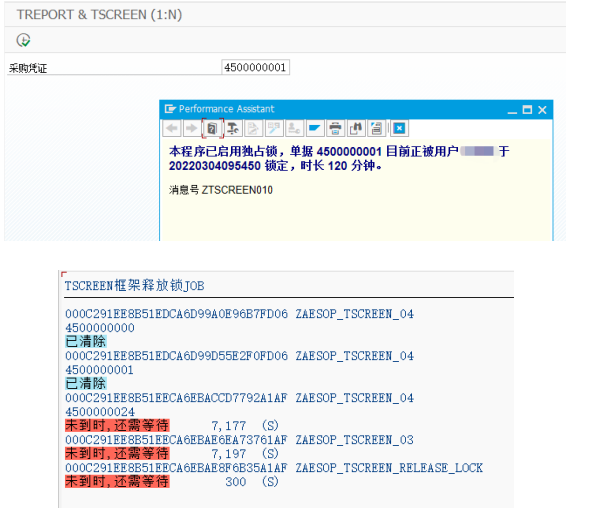Screen dimensions: 592x523
Task: Open Technical Information wrench icon
Action: pyautogui.click(x=233, y=128)
